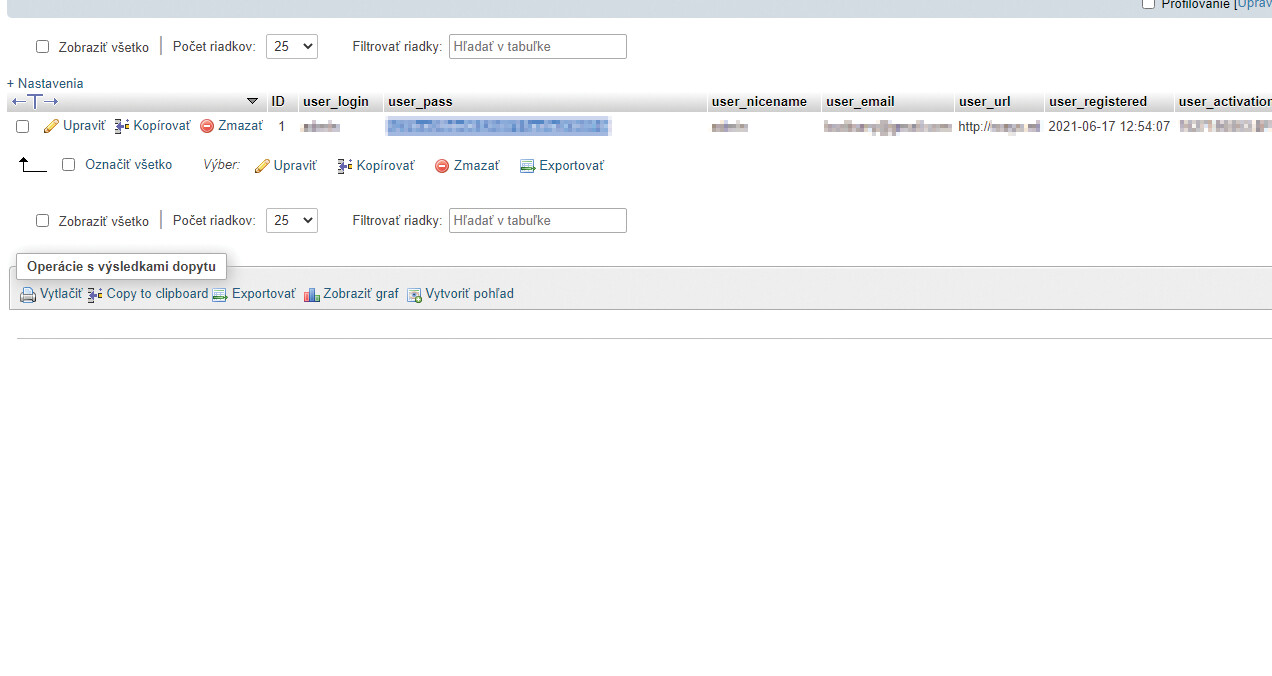Click the Copy to clipboard icon

coord(95,295)
